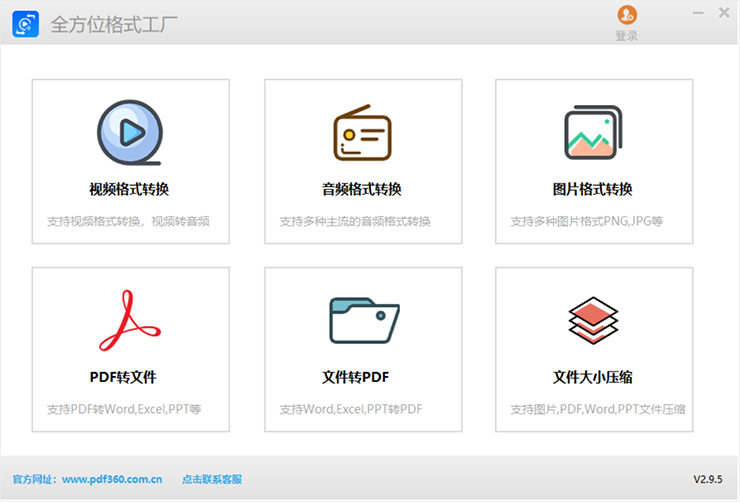Select the 文件转PDF title
The height and width of the screenshot is (502, 740).
pos(355,377)
